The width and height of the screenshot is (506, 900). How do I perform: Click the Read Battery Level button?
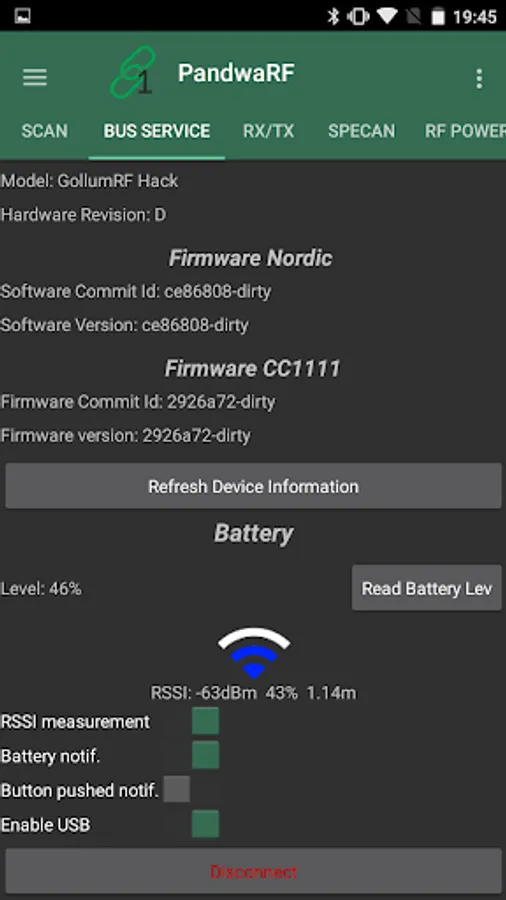427,588
